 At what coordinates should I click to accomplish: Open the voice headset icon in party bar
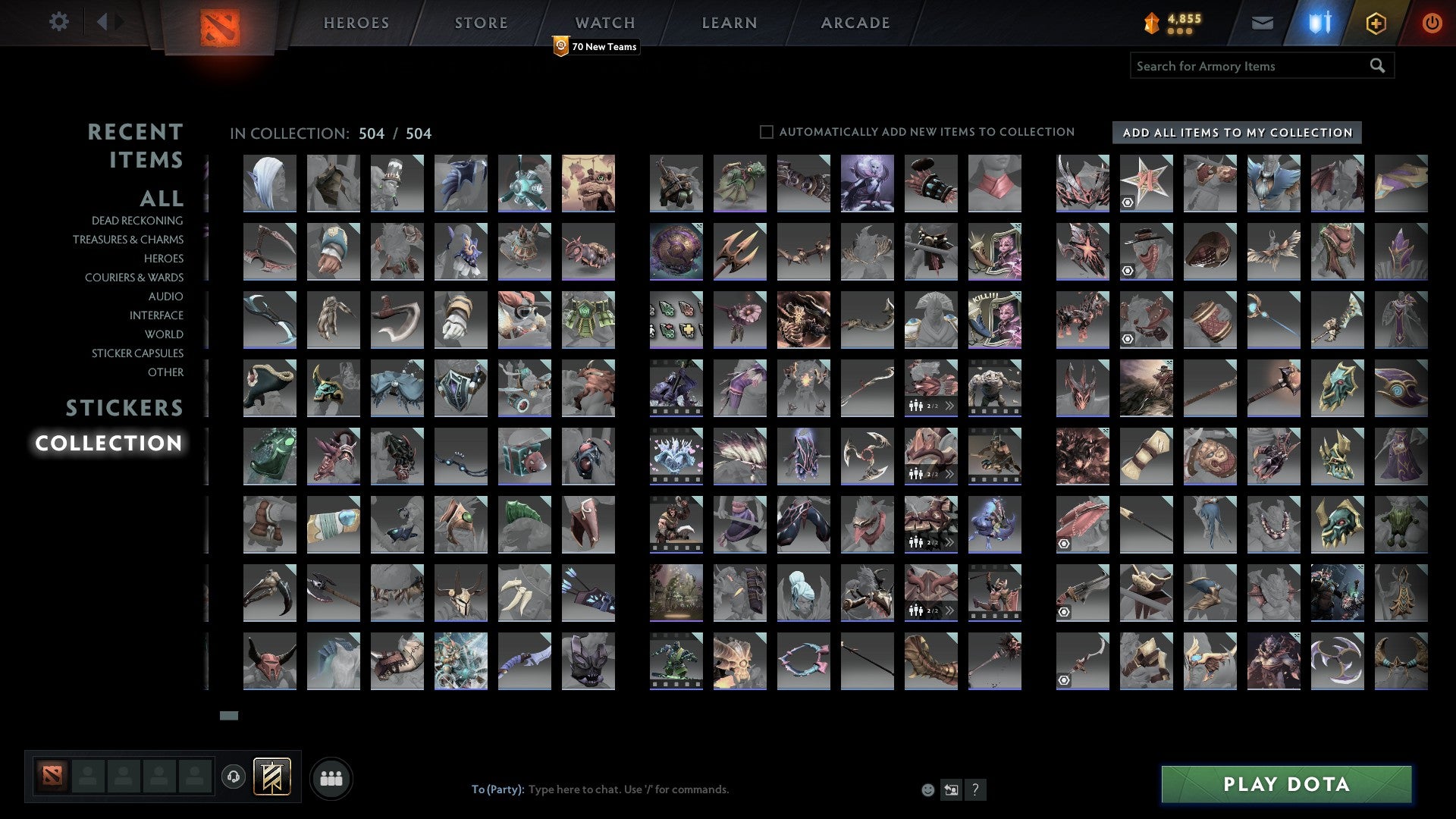pyautogui.click(x=234, y=777)
